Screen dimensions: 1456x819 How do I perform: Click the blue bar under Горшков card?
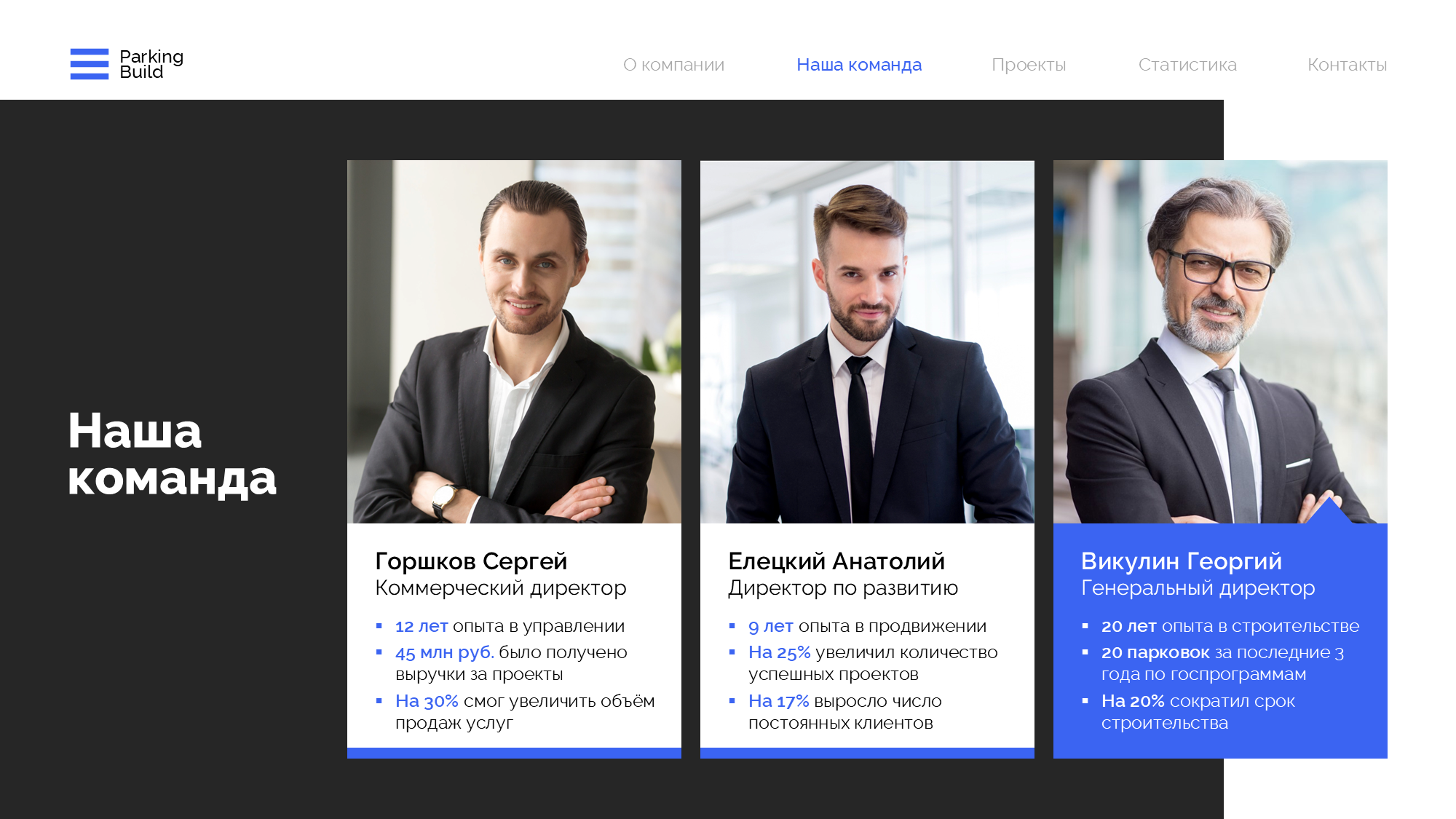(514, 753)
